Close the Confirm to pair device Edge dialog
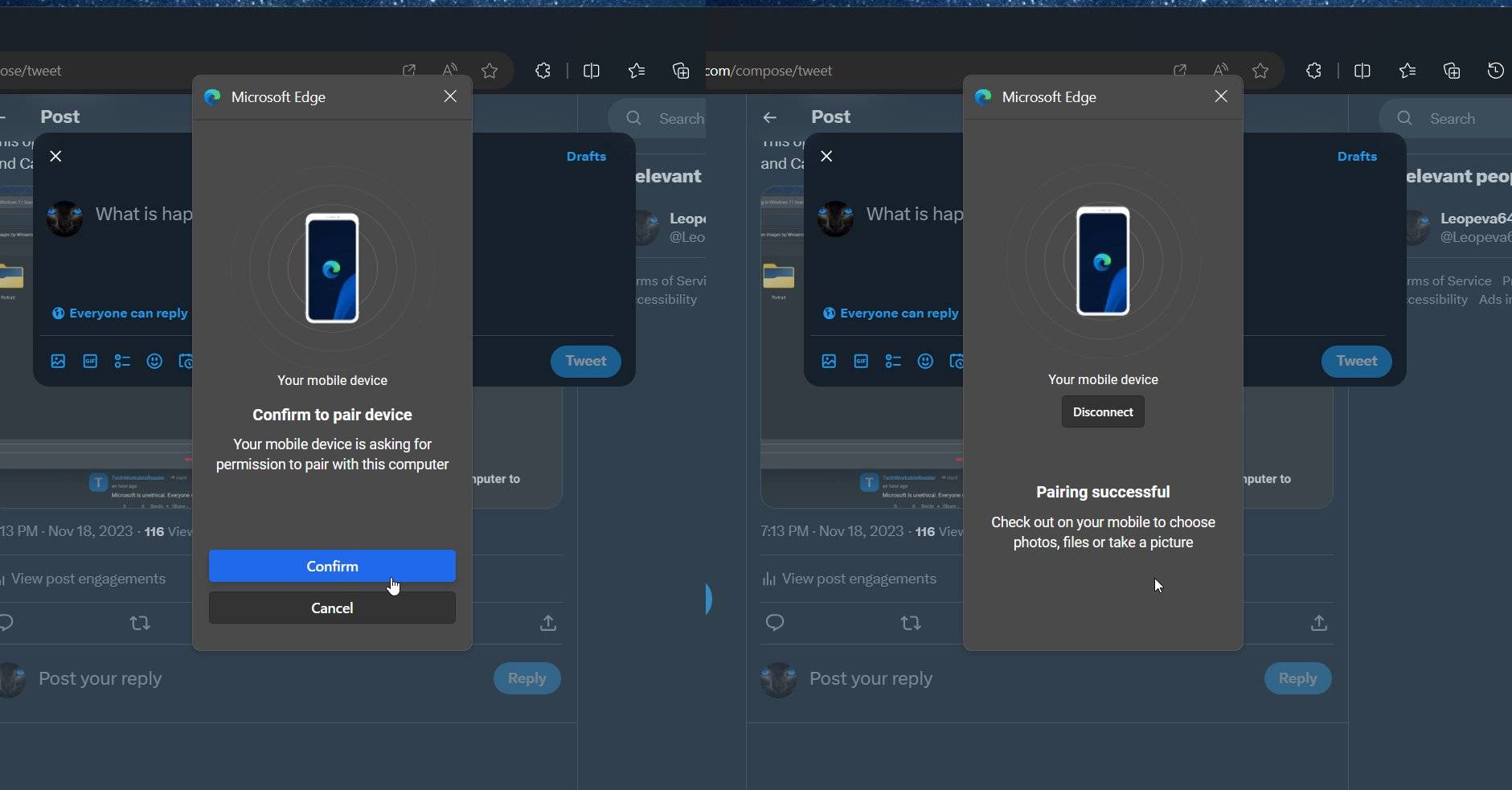 tap(450, 96)
